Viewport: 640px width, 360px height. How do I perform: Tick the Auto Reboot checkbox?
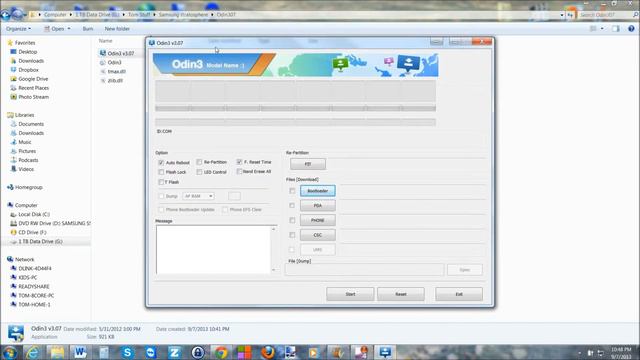click(161, 162)
